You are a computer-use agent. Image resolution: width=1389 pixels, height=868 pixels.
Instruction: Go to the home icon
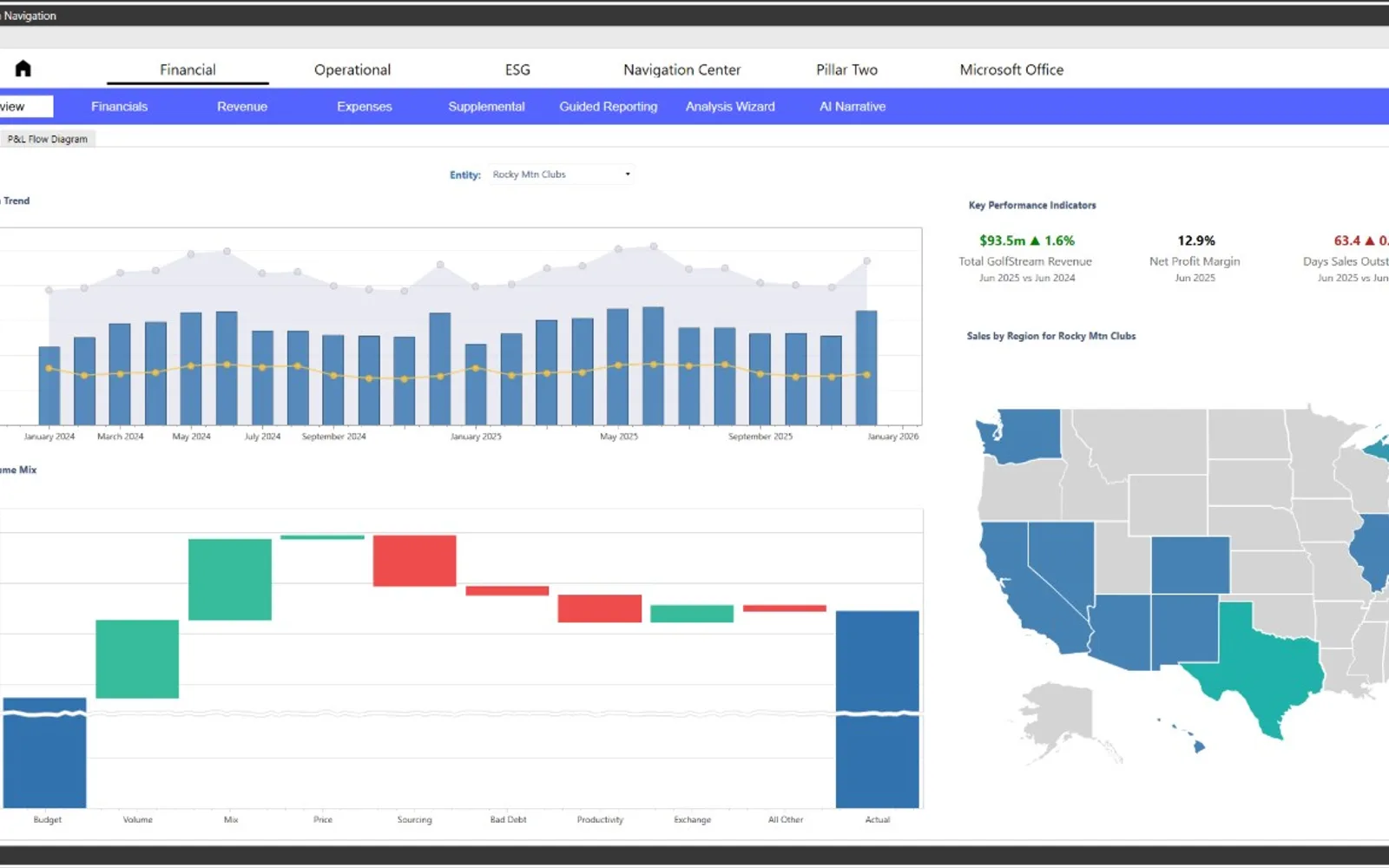click(23, 69)
